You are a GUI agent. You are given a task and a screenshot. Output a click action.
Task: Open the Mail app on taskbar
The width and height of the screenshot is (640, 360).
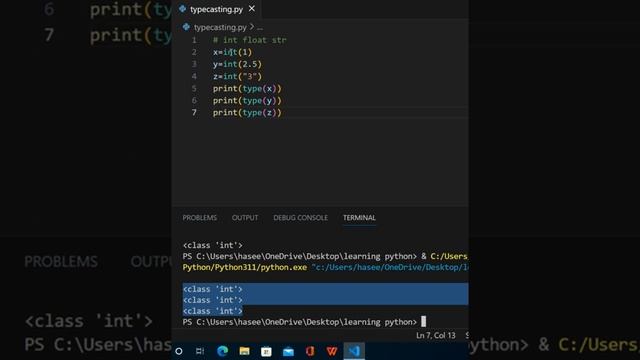(288, 351)
